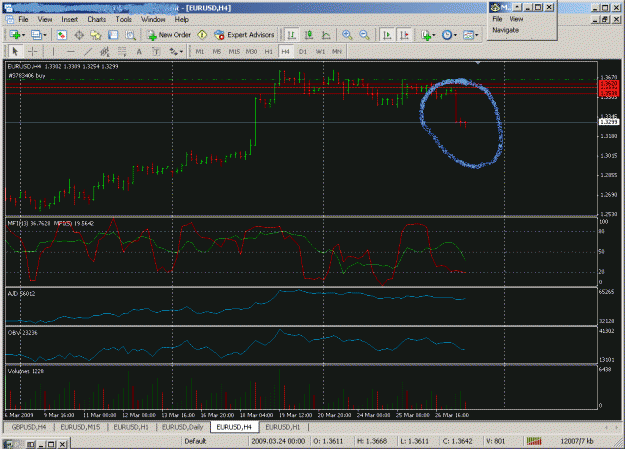Select the M30 timeframe
Image resolution: width=625 pixels, height=449 pixels.
click(x=251, y=51)
